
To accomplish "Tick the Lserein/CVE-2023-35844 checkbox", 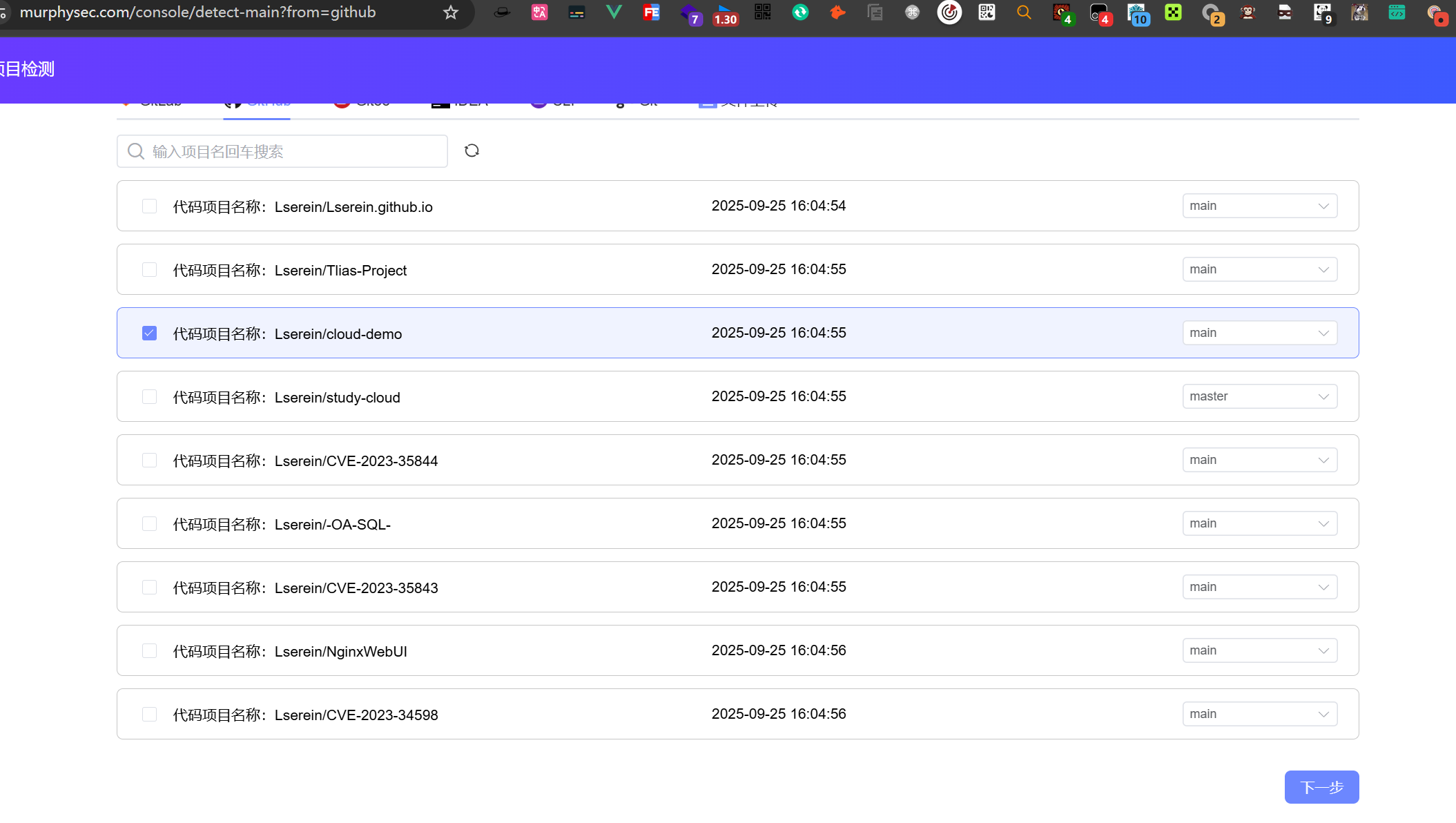I will (149, 461).
